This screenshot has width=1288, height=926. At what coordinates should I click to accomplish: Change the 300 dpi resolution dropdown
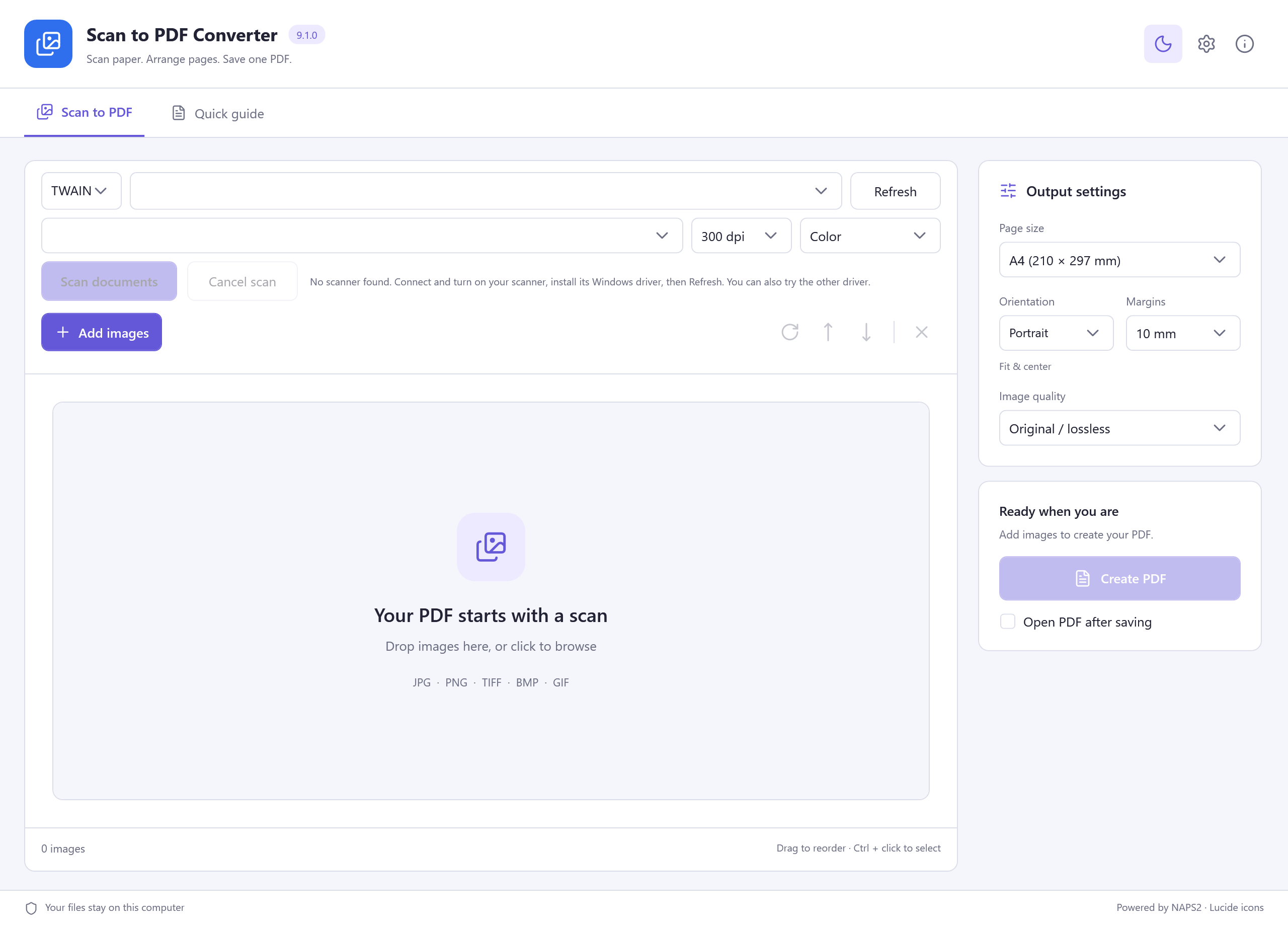741,236
